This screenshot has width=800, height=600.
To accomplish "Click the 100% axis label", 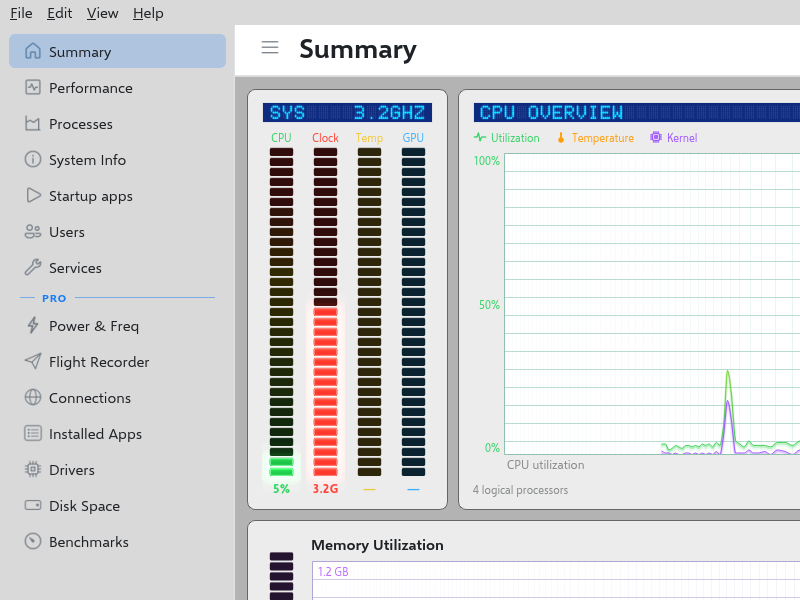I will (x=486, y=161).
